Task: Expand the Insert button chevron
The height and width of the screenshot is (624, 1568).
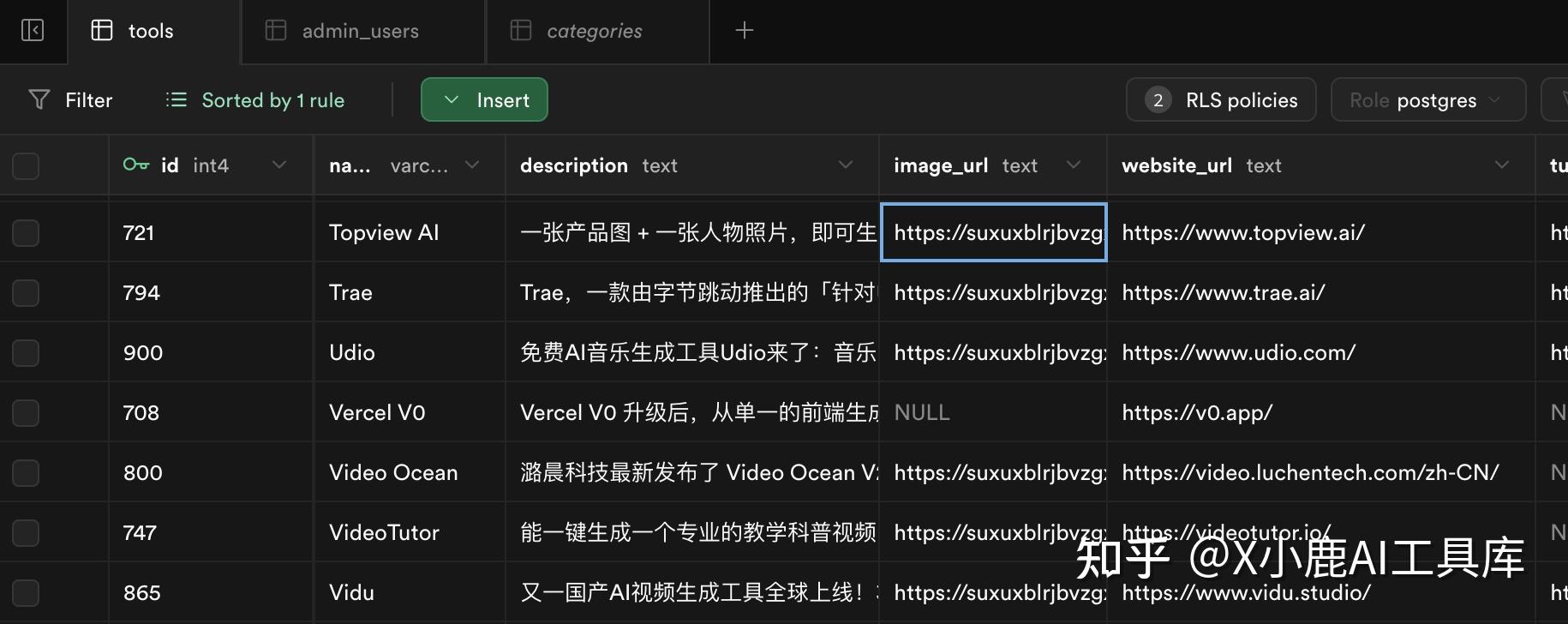Action: (452, 100)
